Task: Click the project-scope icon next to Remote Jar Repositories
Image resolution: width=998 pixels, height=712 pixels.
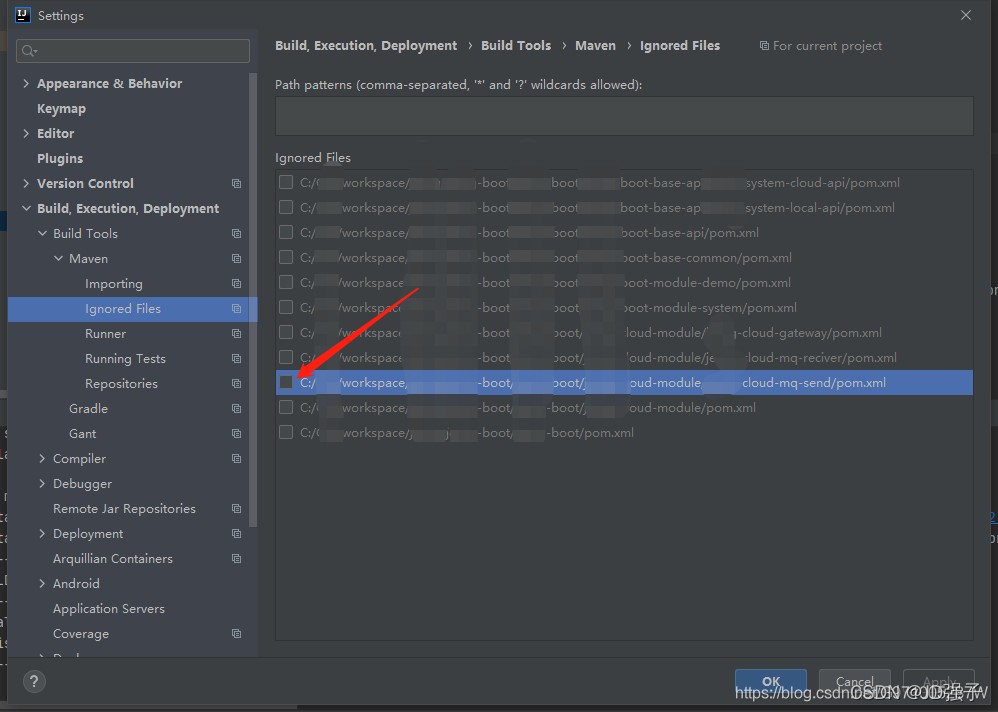Action: coord(236,508)
